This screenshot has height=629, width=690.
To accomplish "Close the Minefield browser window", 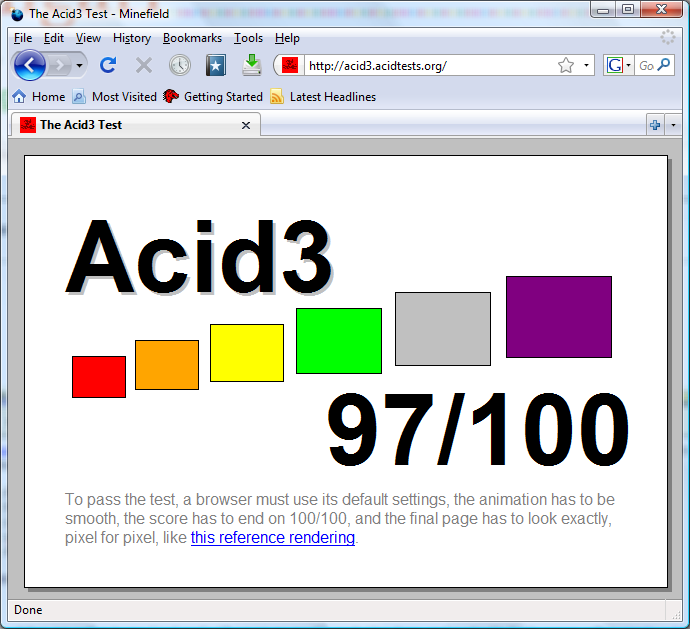I will click(661, 10).
